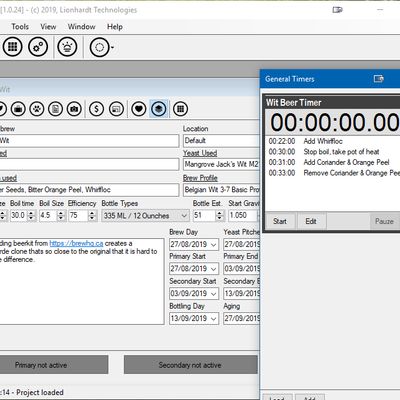Decrease Bottle Est value with down arrow
Image resolution: width=400 pixels, height=400 pixels.
tap(219, 218)
